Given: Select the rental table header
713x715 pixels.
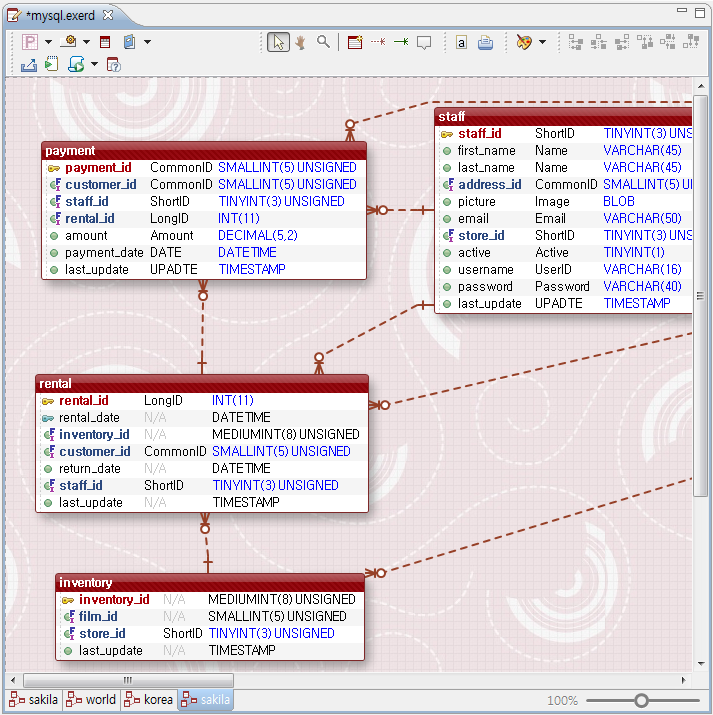Looking at the screenshot, I should point(202,384).
